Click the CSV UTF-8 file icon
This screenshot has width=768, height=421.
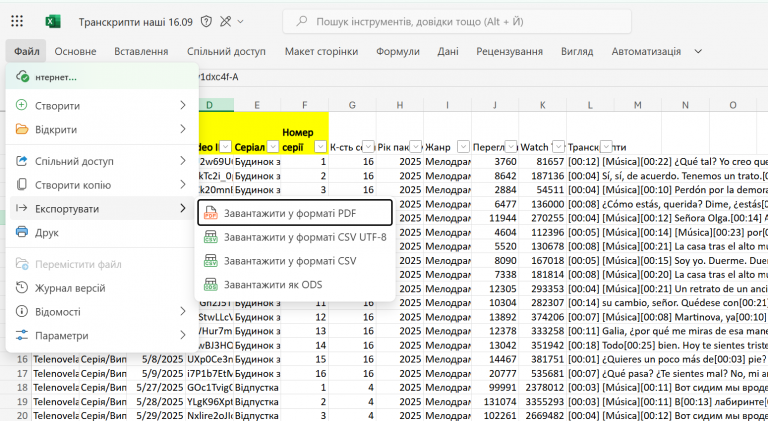[x=211, y=237]
